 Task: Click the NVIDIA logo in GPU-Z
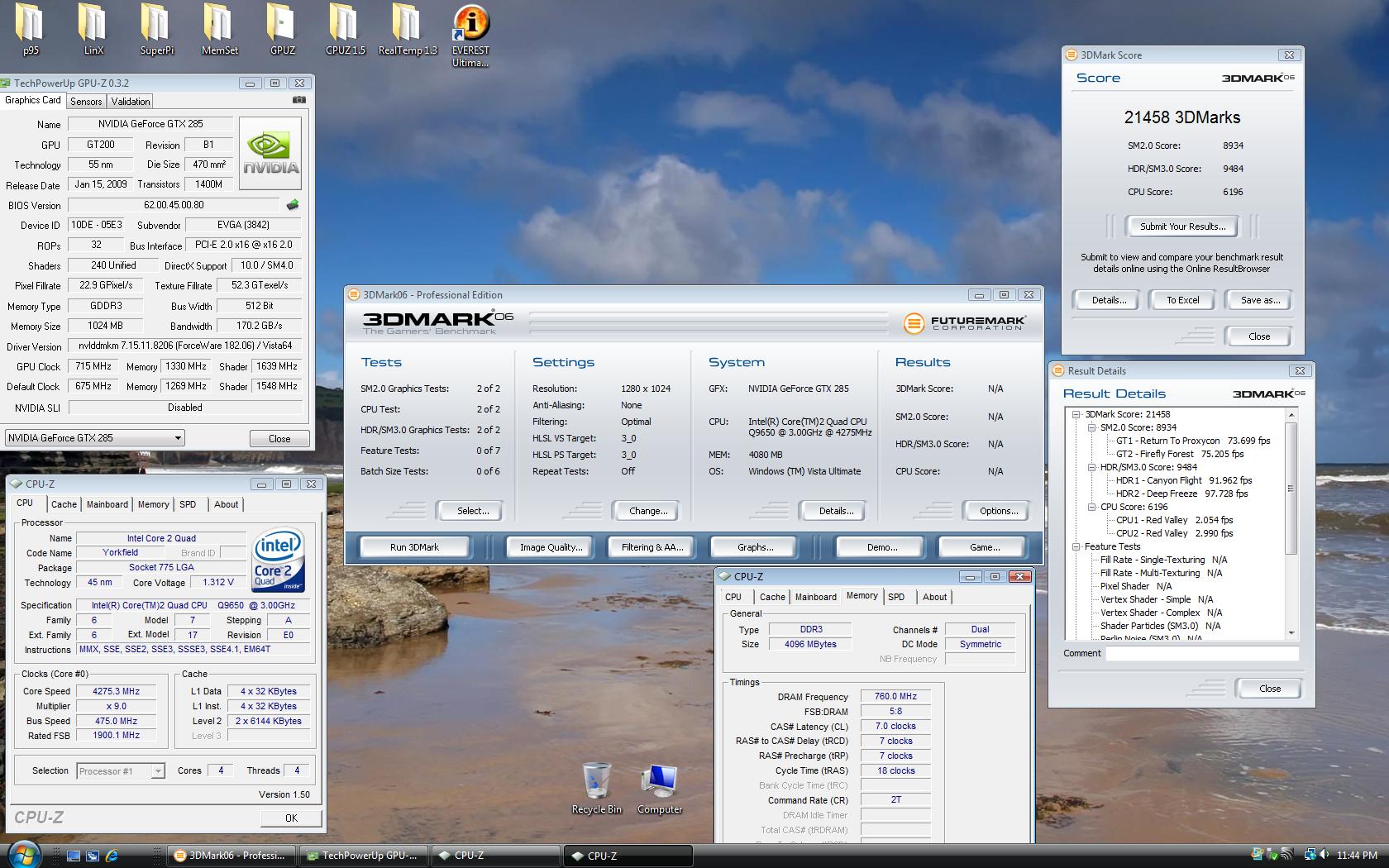pyautogui.click(x=270, y=153)
